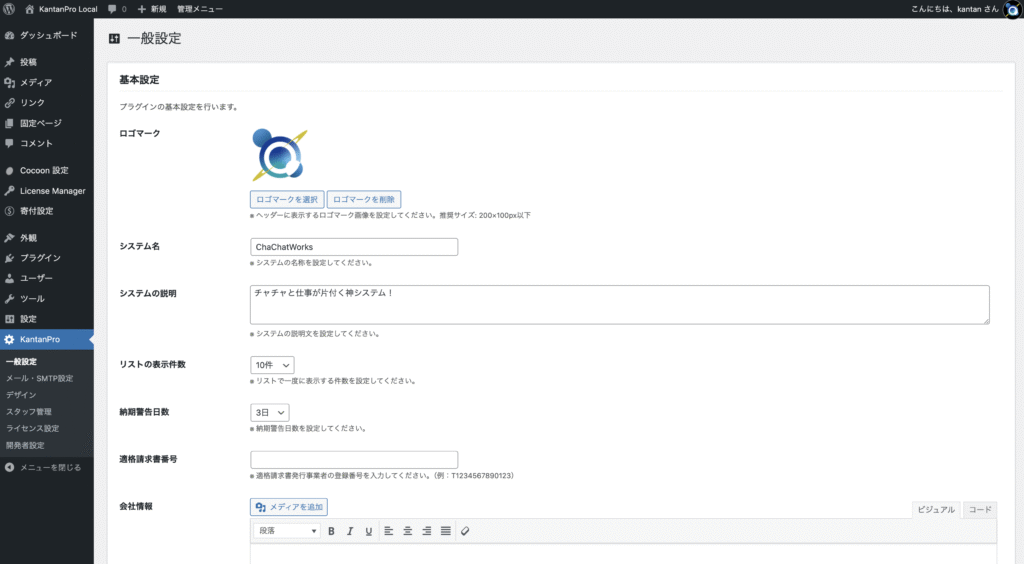1024x564 pixels.
Task: Click the plus 新規 new content icon
Action: tap(142, 9)
